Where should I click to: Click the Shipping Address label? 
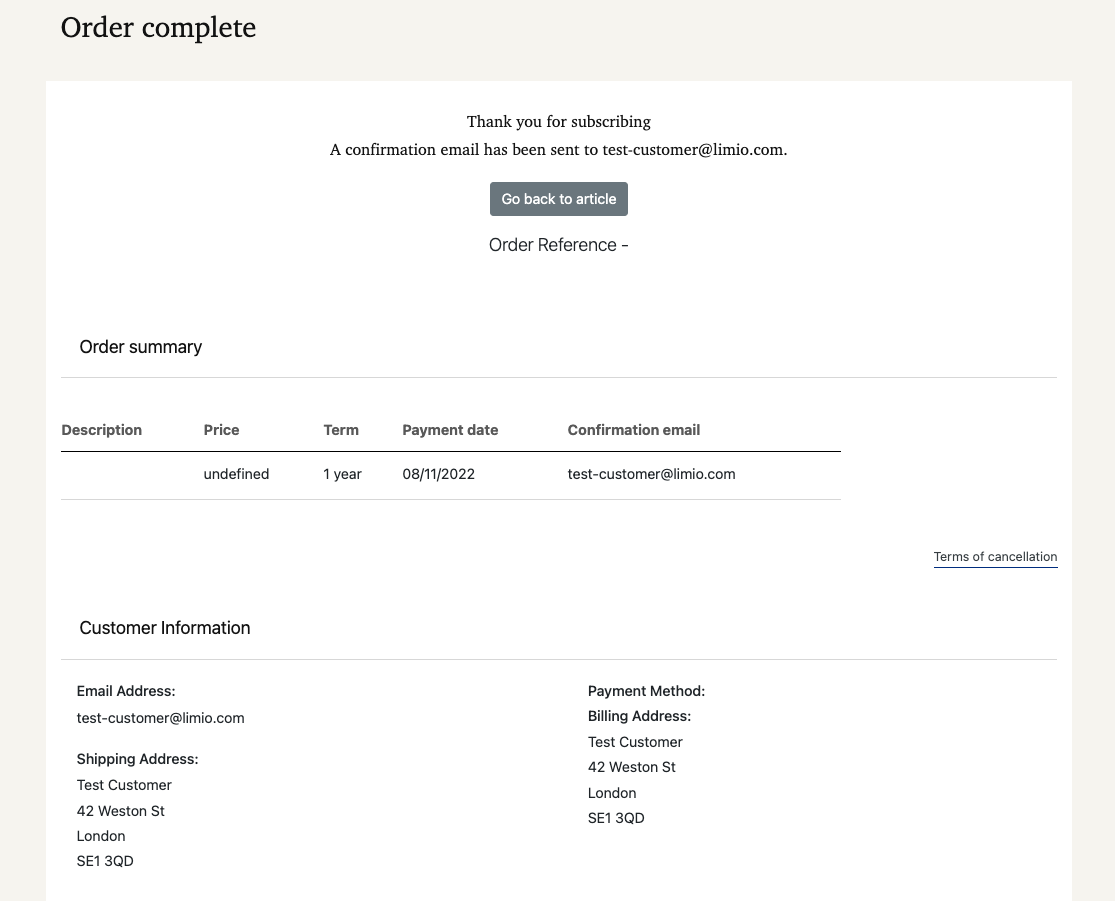point(137,759)
